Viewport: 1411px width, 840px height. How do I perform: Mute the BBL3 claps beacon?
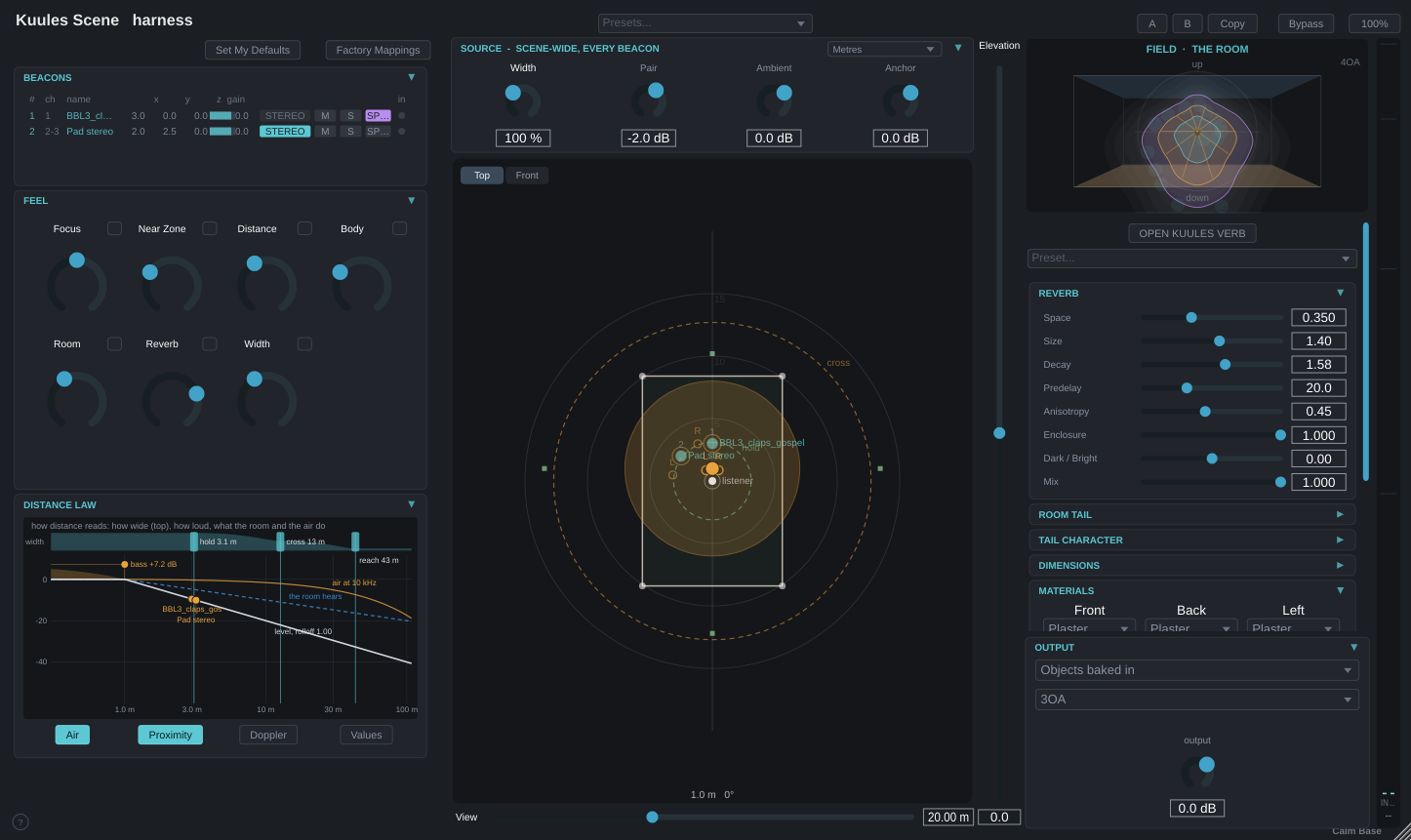click(x=325, y=115)
